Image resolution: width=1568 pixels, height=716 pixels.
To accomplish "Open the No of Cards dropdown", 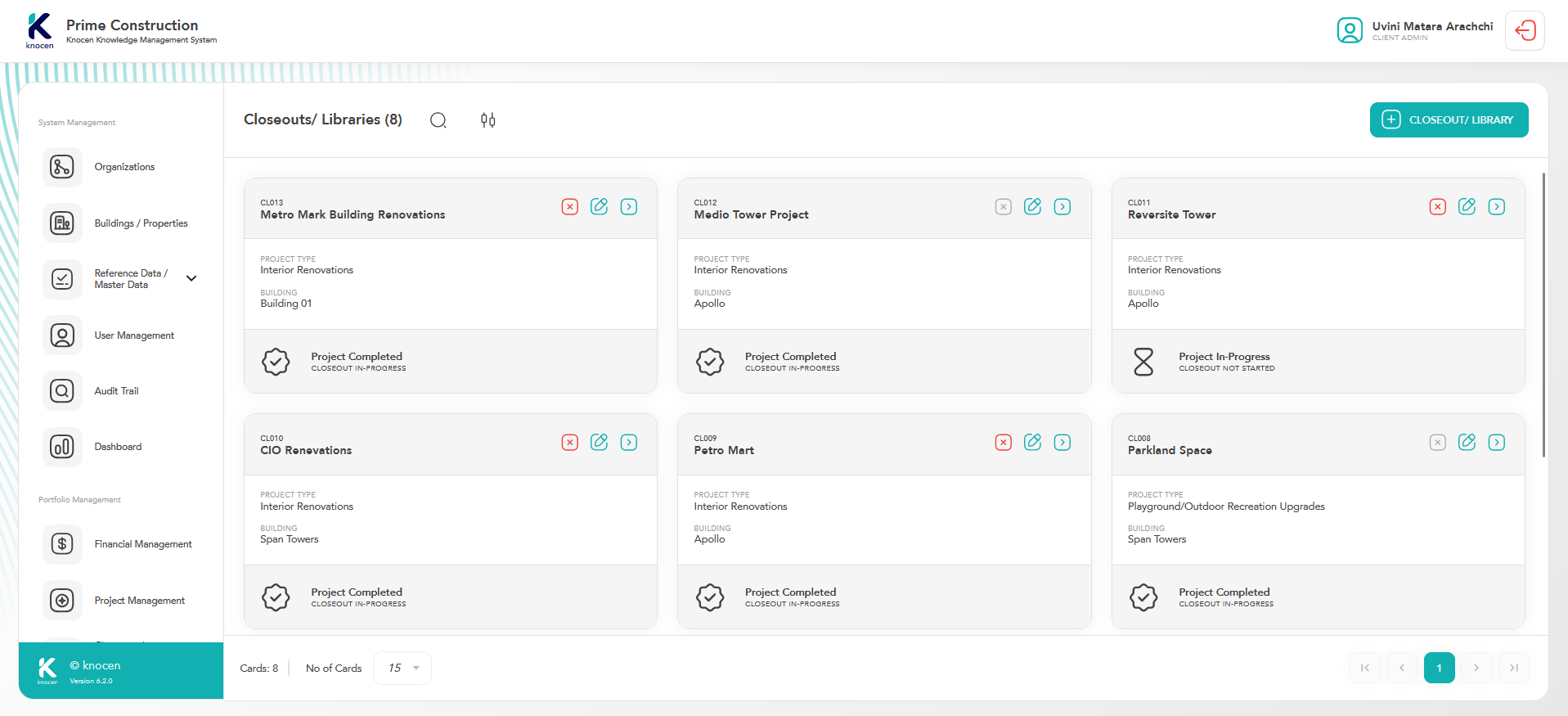I will [402, 668].
